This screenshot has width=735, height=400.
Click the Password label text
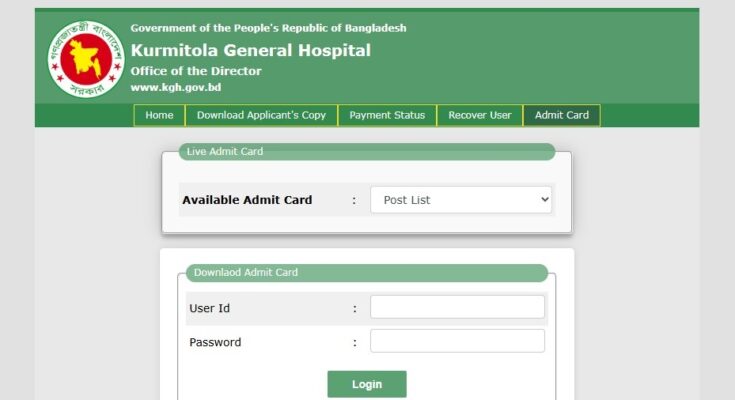tap(215, 342)
